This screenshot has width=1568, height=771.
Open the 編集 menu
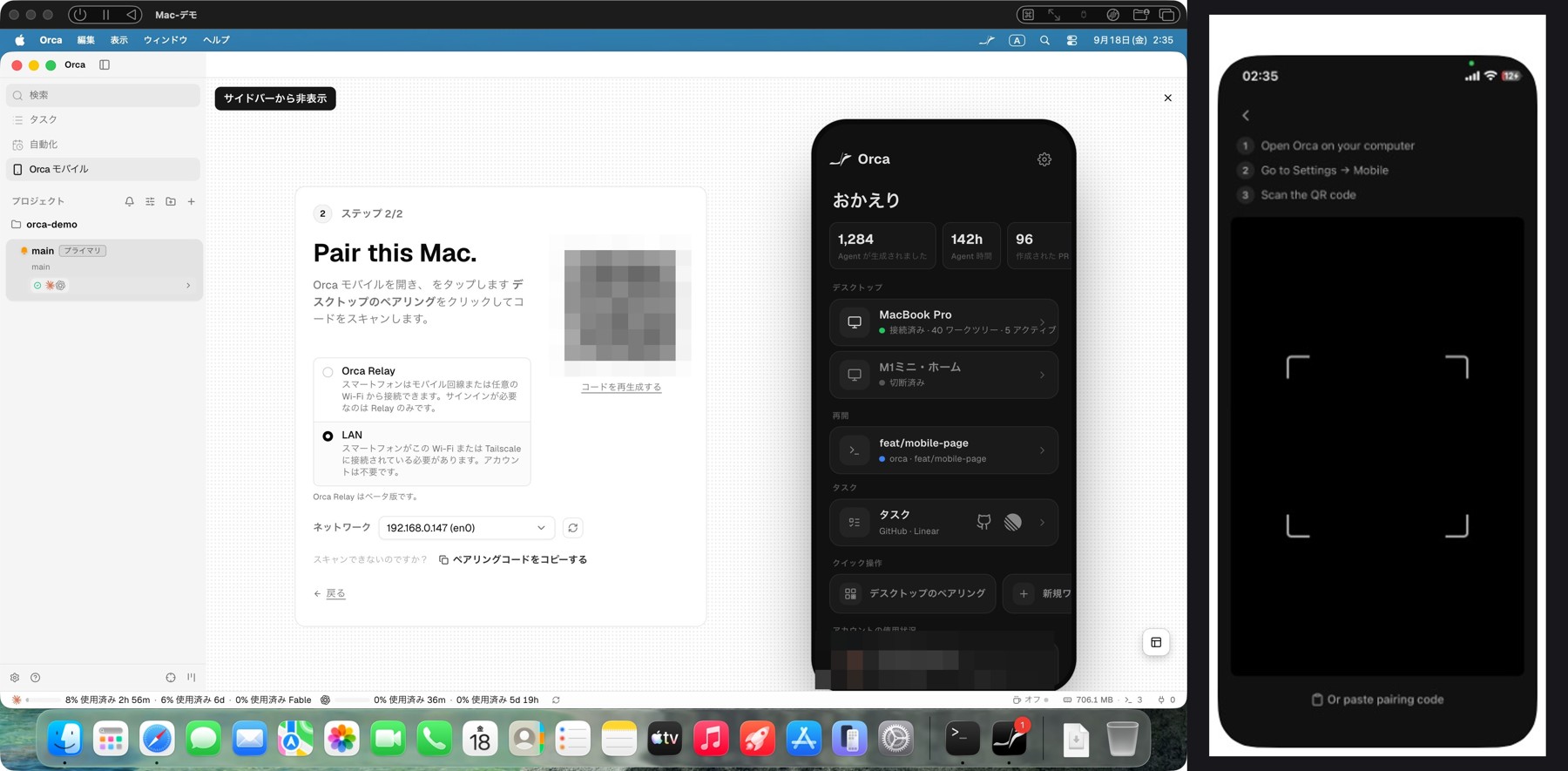(85, 40)
